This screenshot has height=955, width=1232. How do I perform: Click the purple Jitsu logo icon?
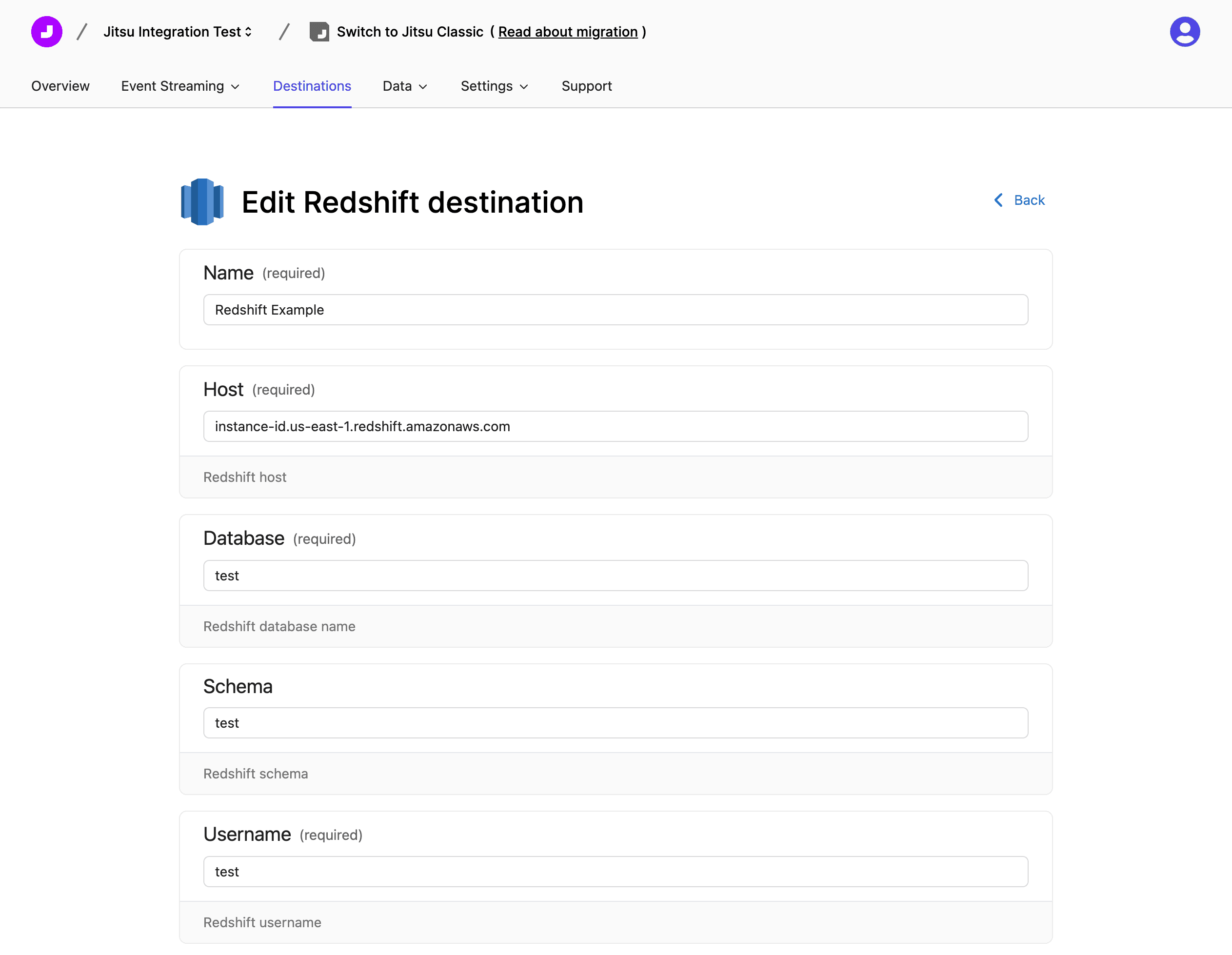point(46,32)
